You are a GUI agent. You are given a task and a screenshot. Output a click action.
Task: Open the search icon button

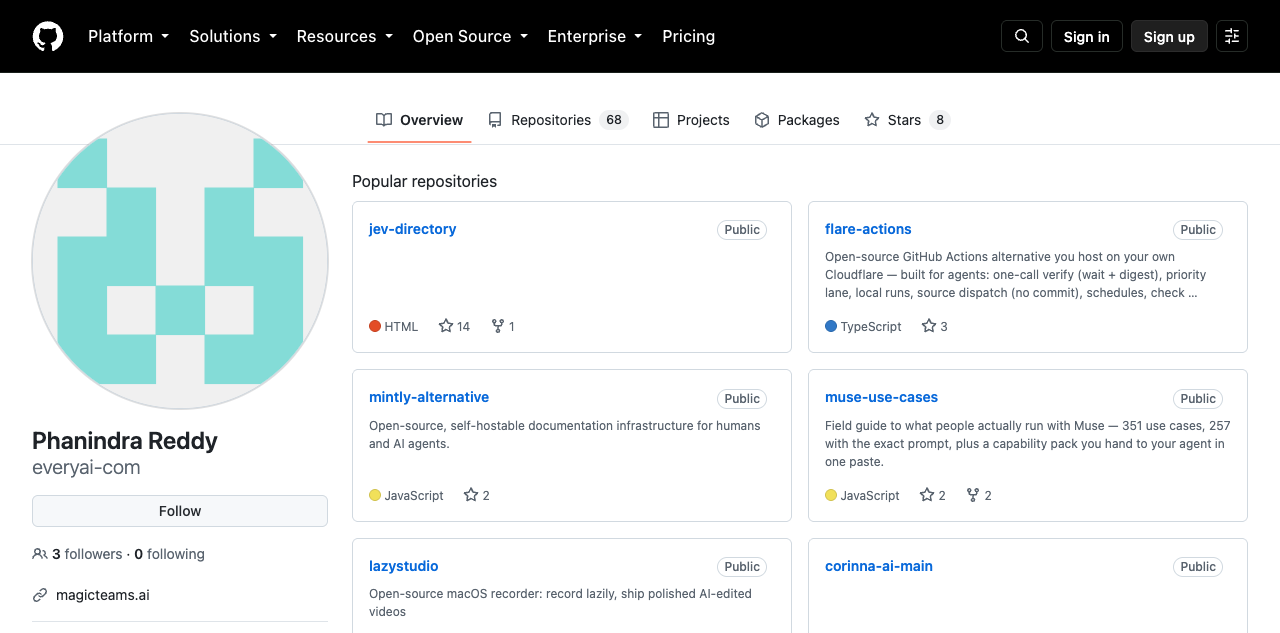[x=1022, y=36]
